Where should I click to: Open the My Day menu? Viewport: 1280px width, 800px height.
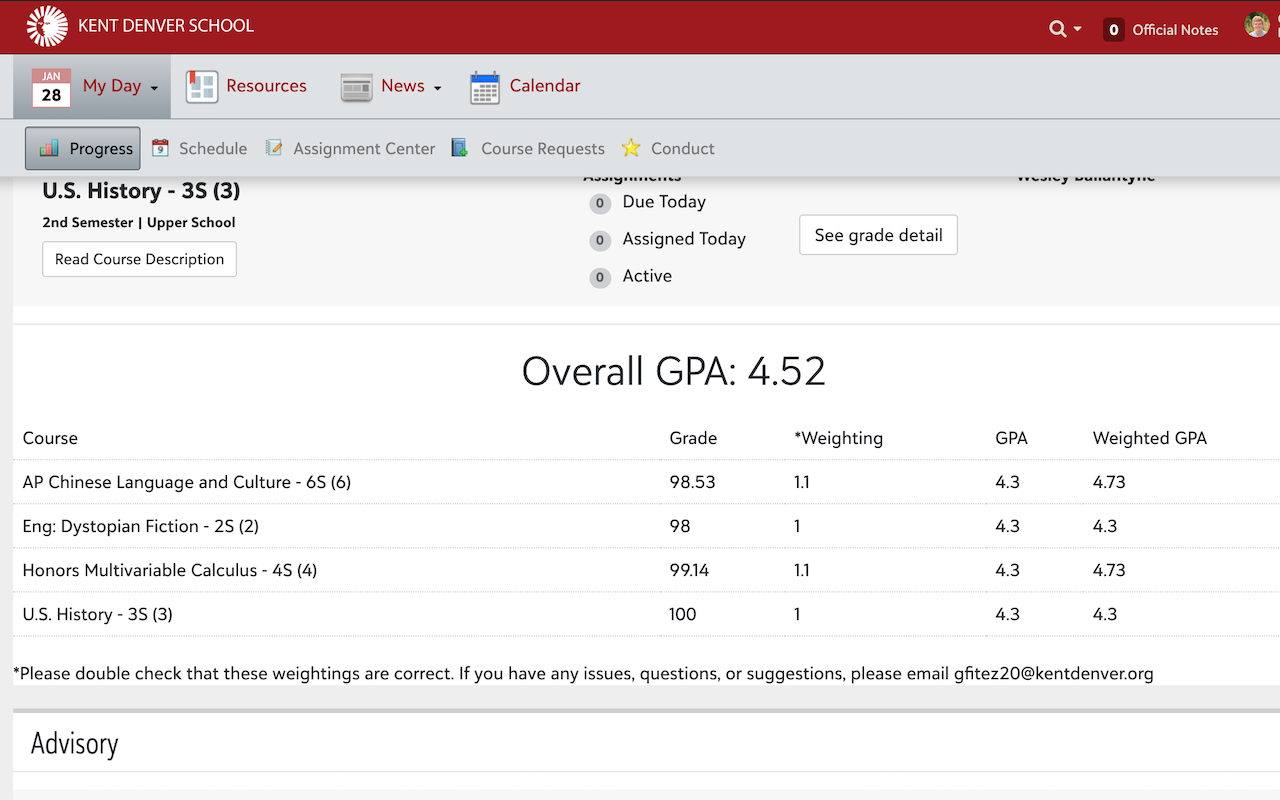112,86
